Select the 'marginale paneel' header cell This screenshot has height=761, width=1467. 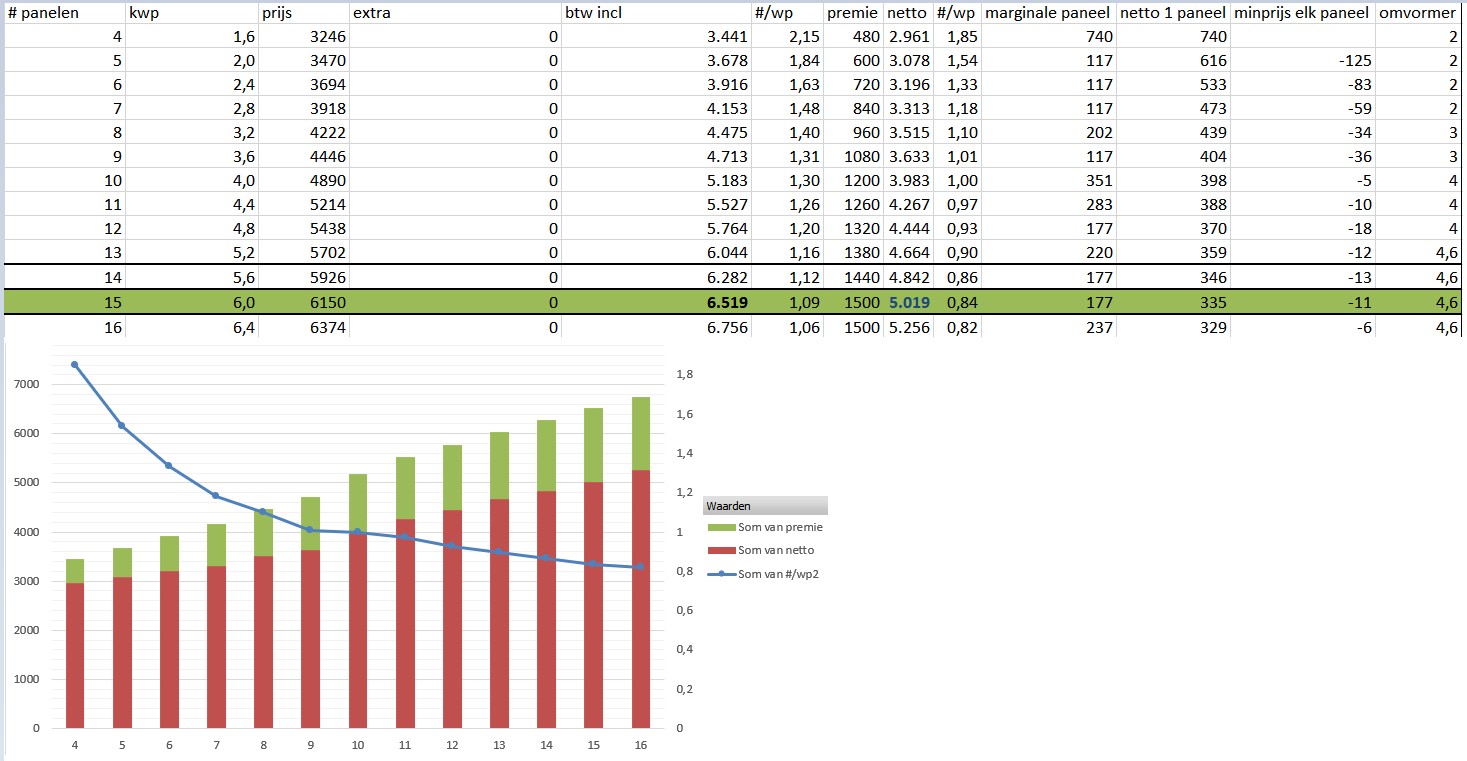[x=1047, y=12]
